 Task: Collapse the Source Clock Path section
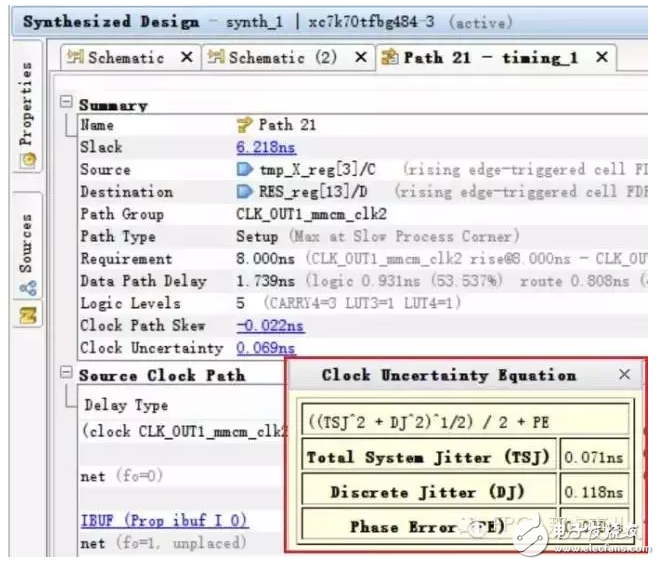click(67, 375)
